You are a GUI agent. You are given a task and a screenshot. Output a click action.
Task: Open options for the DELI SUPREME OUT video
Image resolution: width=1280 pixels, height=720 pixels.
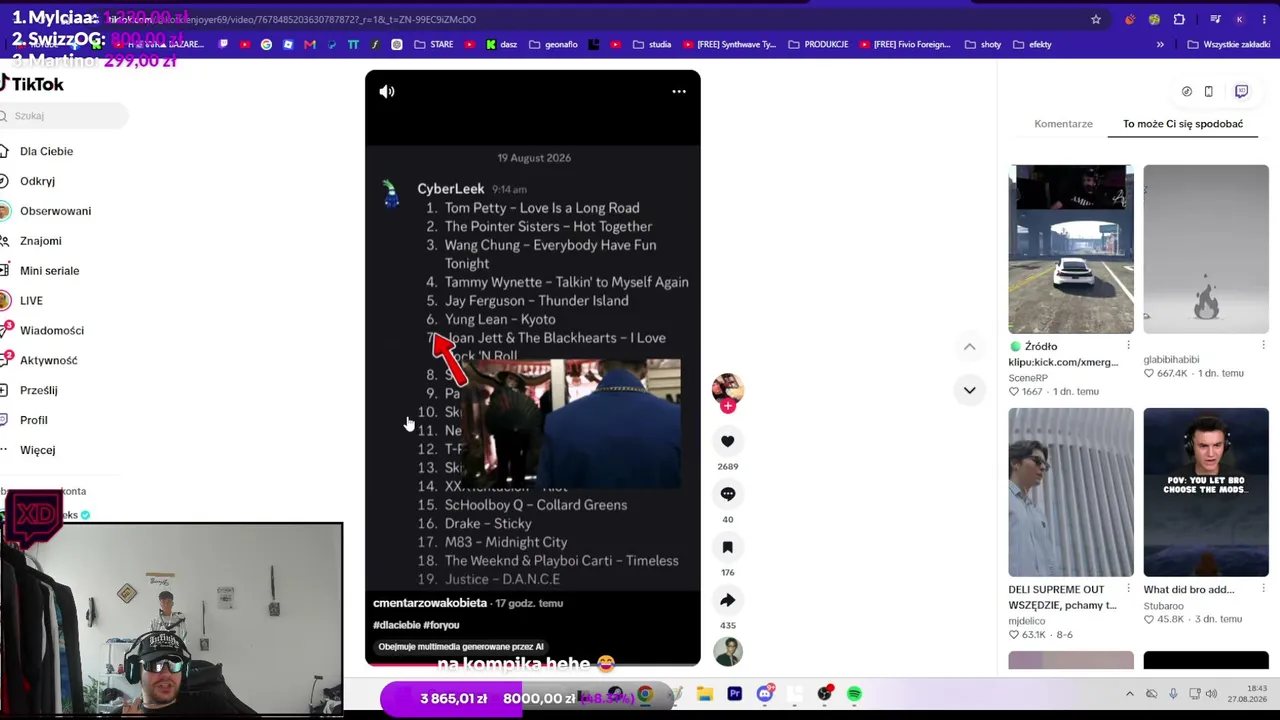click(1128, 589)
